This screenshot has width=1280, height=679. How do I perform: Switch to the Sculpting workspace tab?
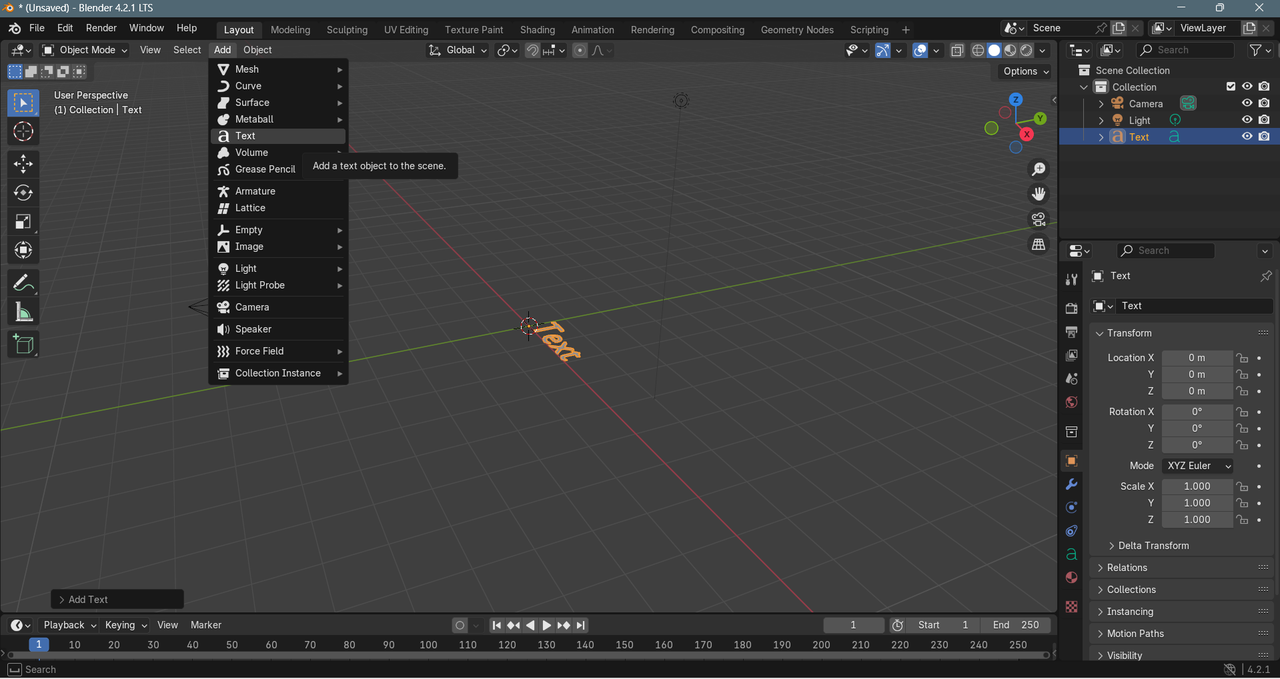coord(347,30)
